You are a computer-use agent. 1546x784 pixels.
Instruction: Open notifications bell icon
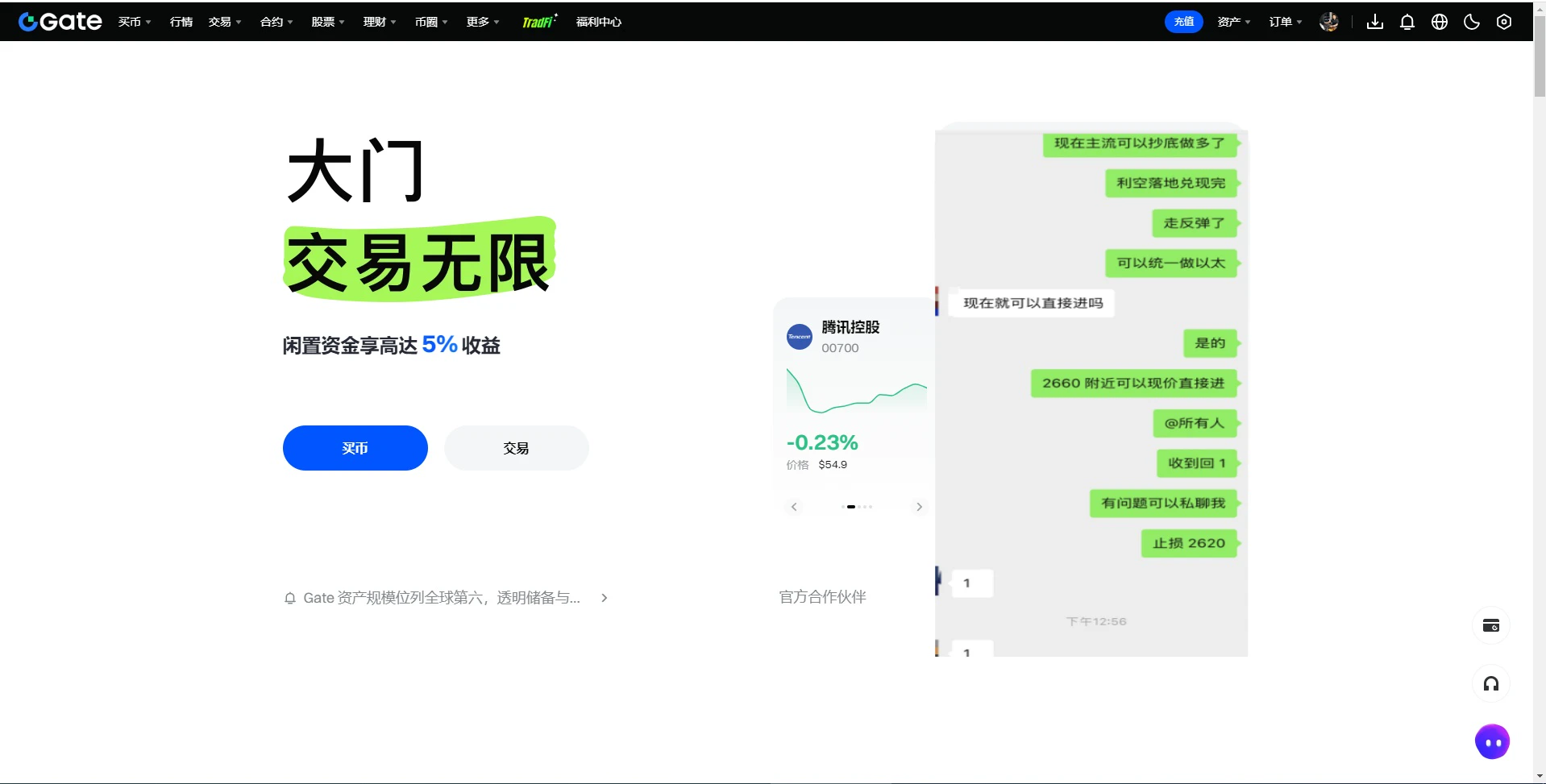[x=1407, y=22]
